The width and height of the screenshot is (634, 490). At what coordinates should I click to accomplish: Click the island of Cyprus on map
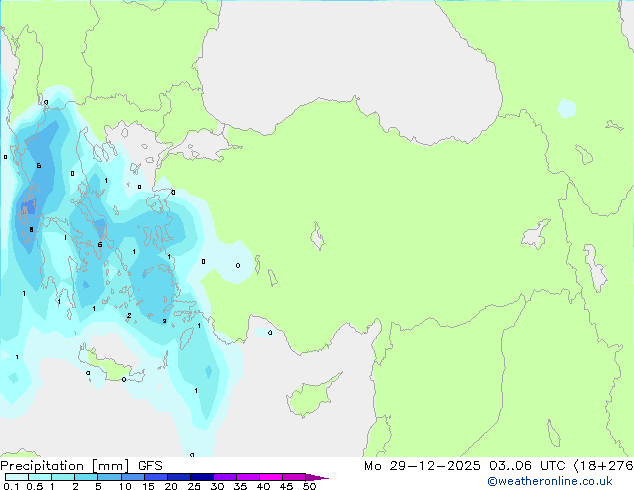point(312,396)
